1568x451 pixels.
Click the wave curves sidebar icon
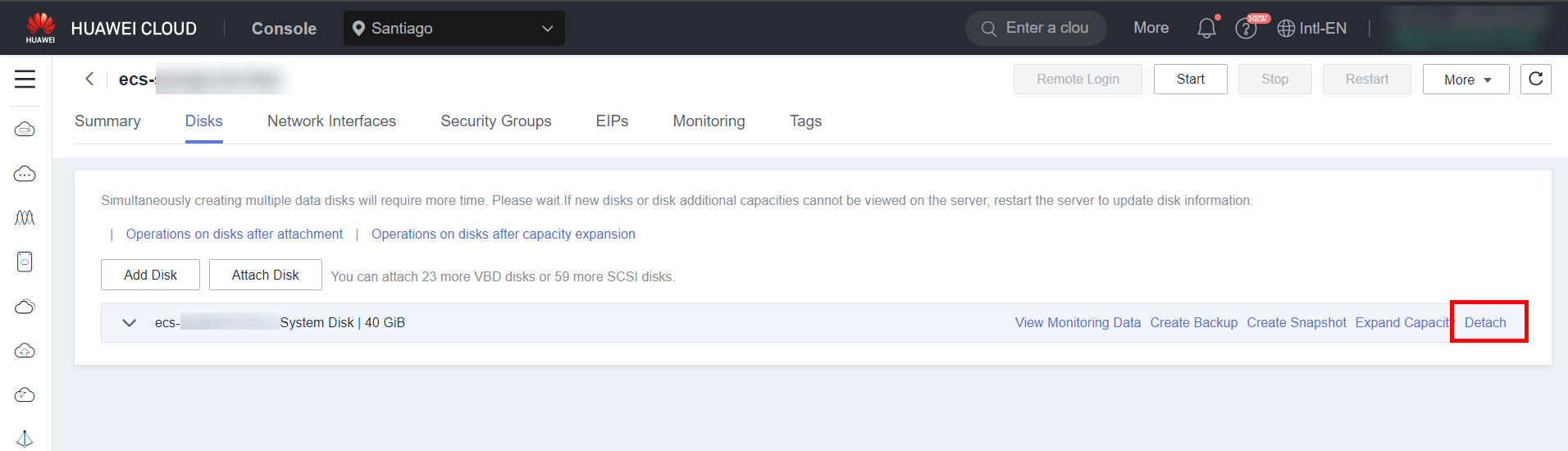[25, 218]
